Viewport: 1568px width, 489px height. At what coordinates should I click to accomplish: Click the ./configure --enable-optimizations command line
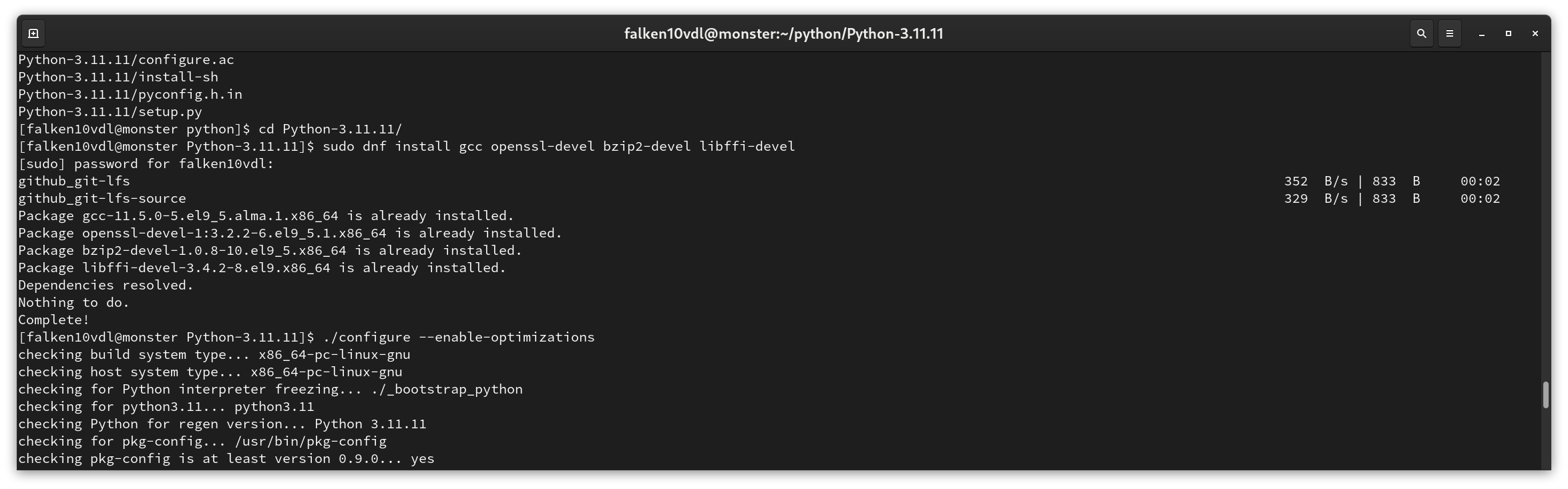click(x=307, y=337)
